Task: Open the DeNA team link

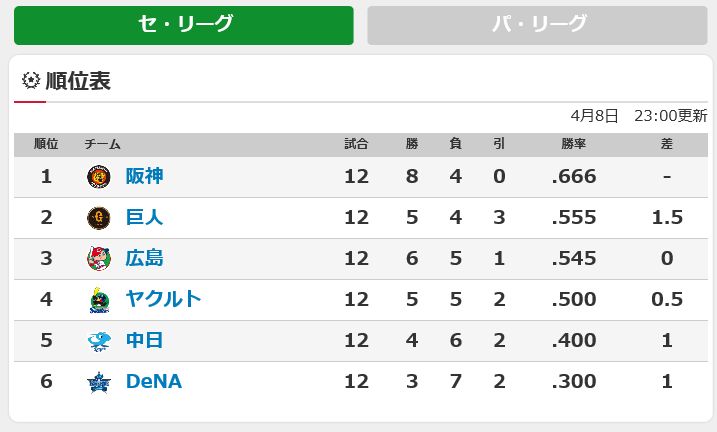Action: coord(154,381)
